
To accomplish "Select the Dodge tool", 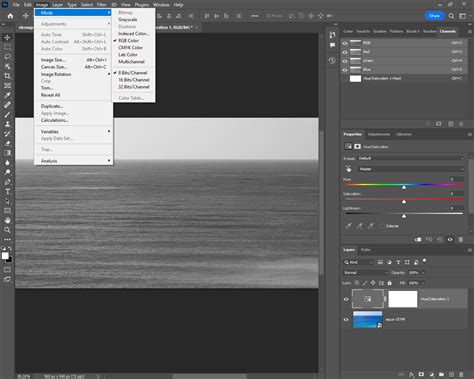I will [x=7, y=172].
